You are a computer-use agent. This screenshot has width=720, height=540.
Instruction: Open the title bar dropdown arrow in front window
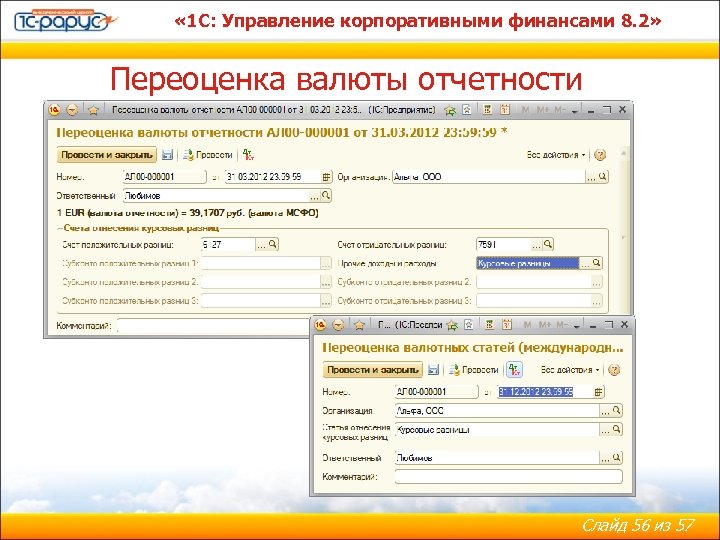coord(577,326)
